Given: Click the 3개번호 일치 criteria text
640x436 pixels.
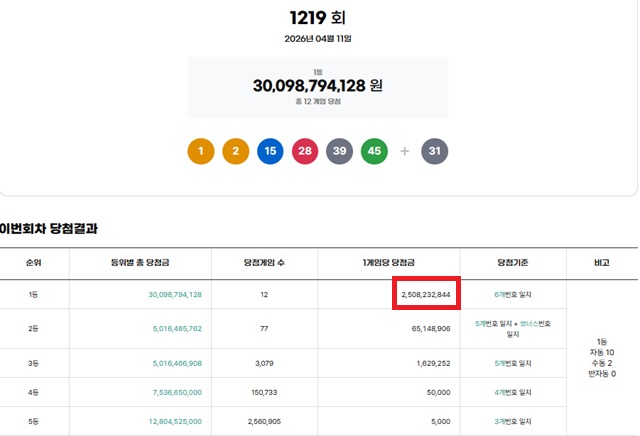Looking at the screenshot, I should click(512, 421).
